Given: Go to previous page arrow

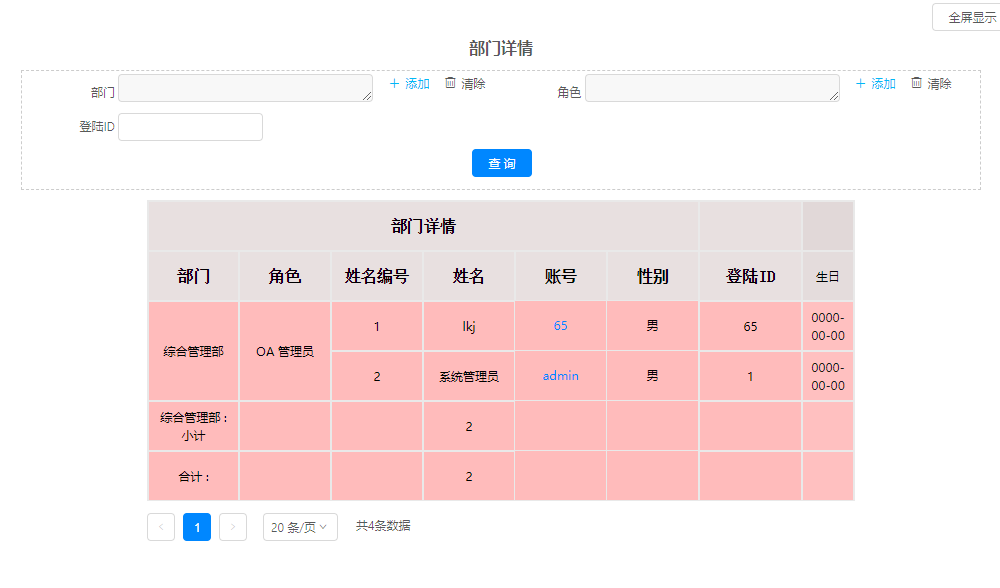Looking at the screenshot, I should (161, 527).
